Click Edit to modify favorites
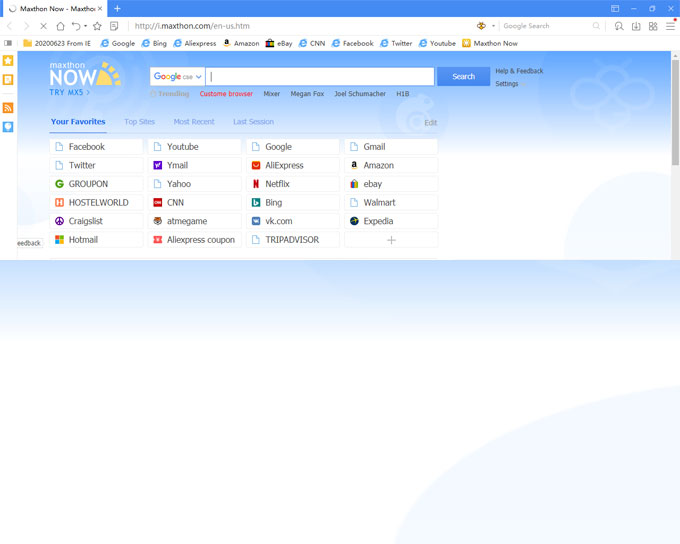The image size is (680, 544). tap(431, 123)
